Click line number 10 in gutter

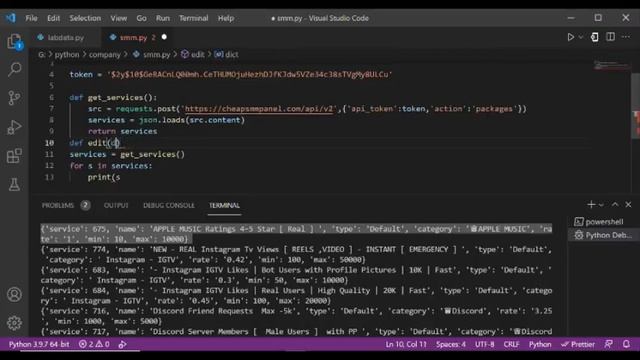[x=49, y=143]
